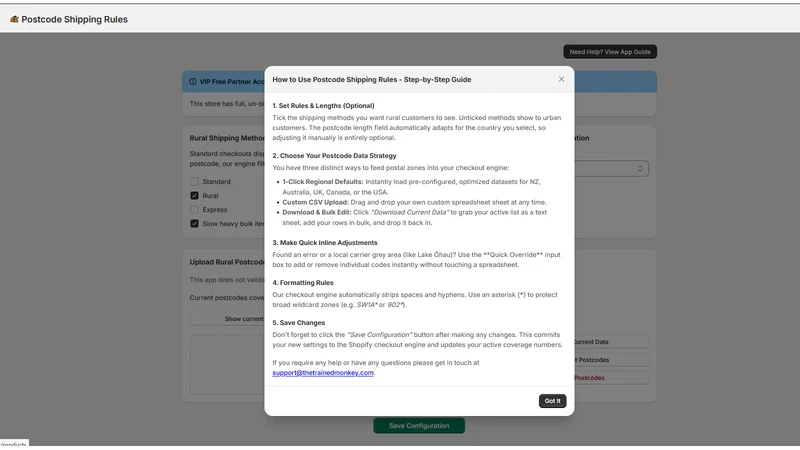Click the 'Postcode Shipping Rules' page title

(74, 19)
